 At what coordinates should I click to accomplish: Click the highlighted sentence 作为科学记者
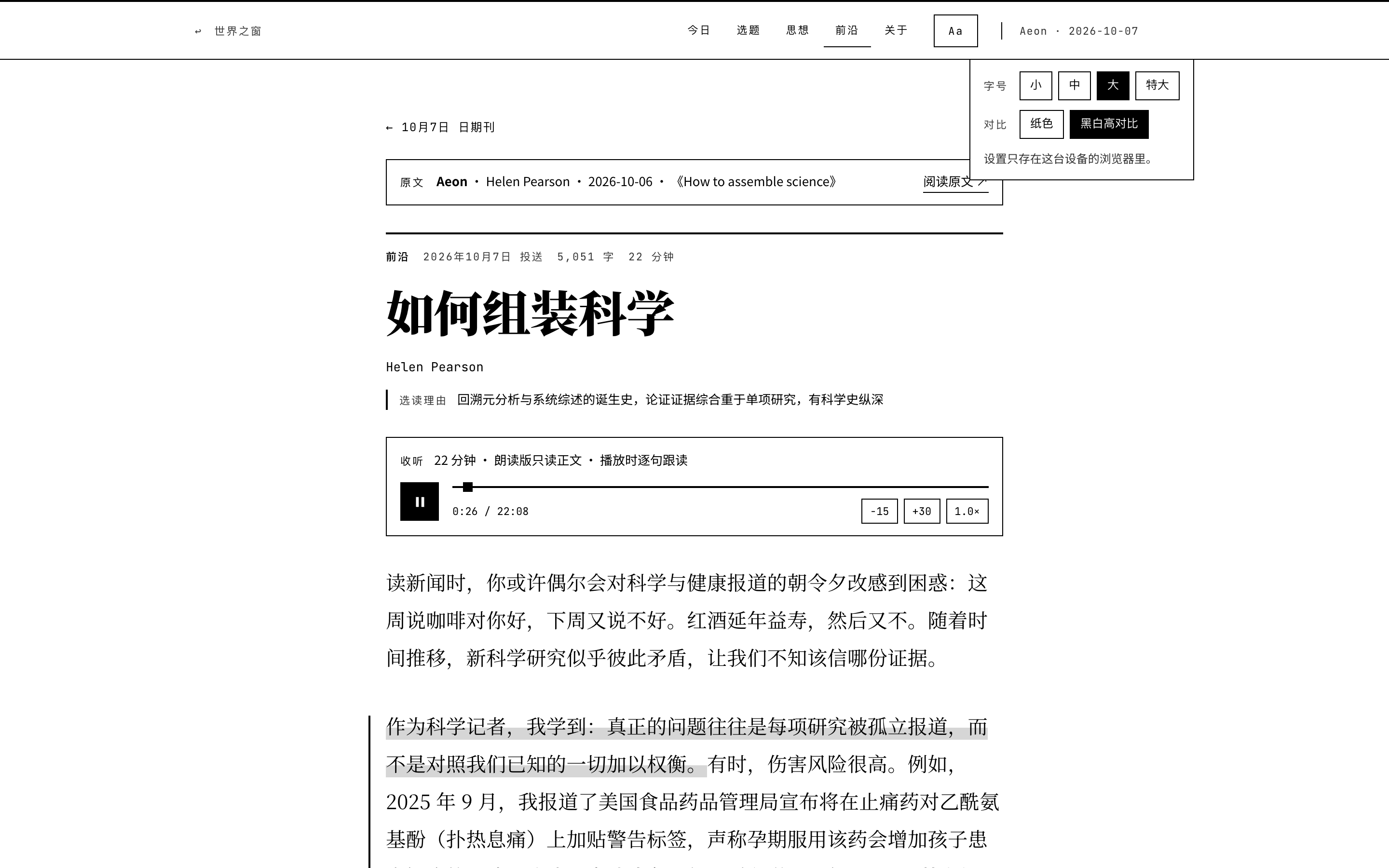point(686,745)
